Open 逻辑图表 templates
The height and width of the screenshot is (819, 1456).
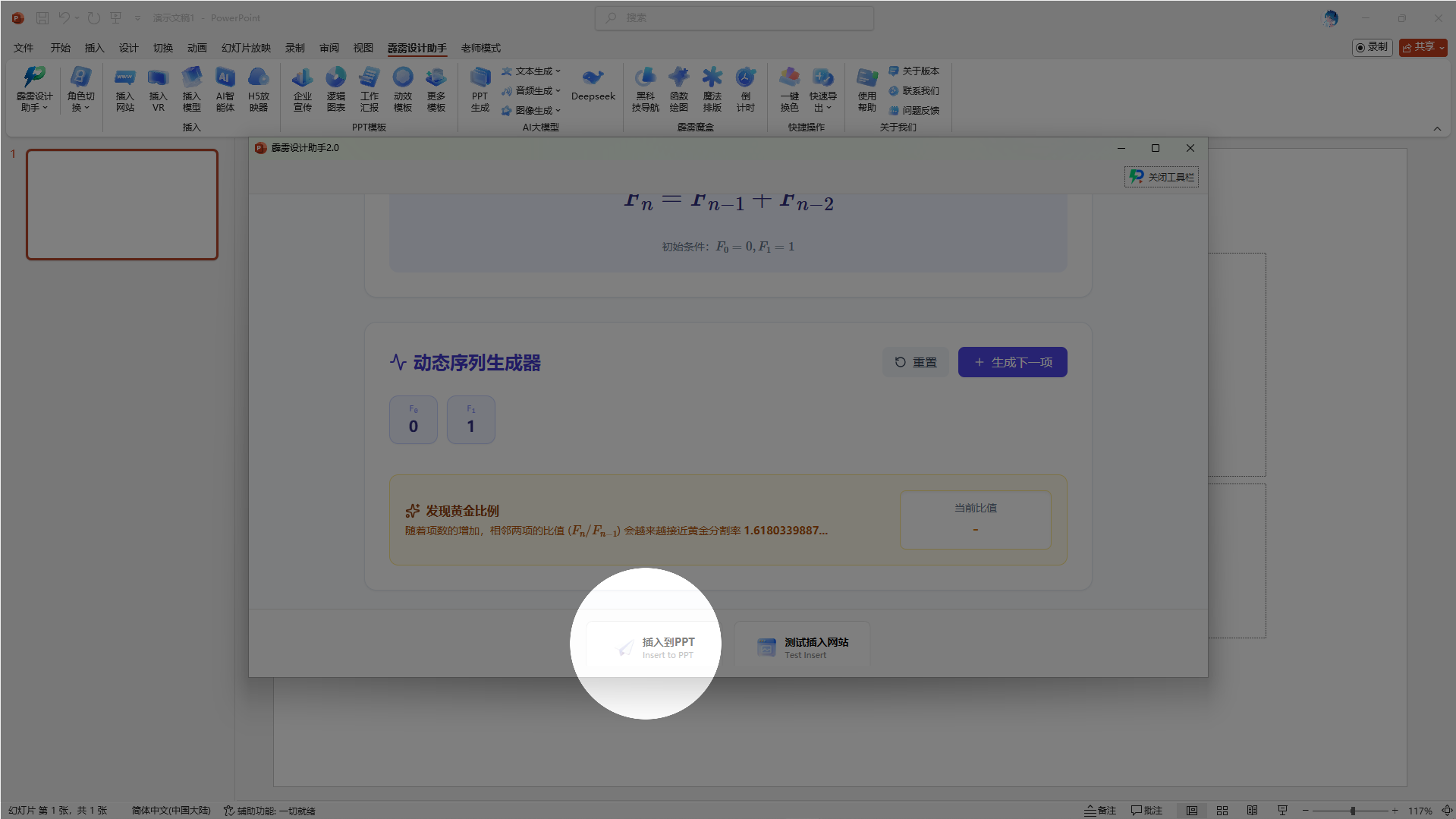pos(335,90)
